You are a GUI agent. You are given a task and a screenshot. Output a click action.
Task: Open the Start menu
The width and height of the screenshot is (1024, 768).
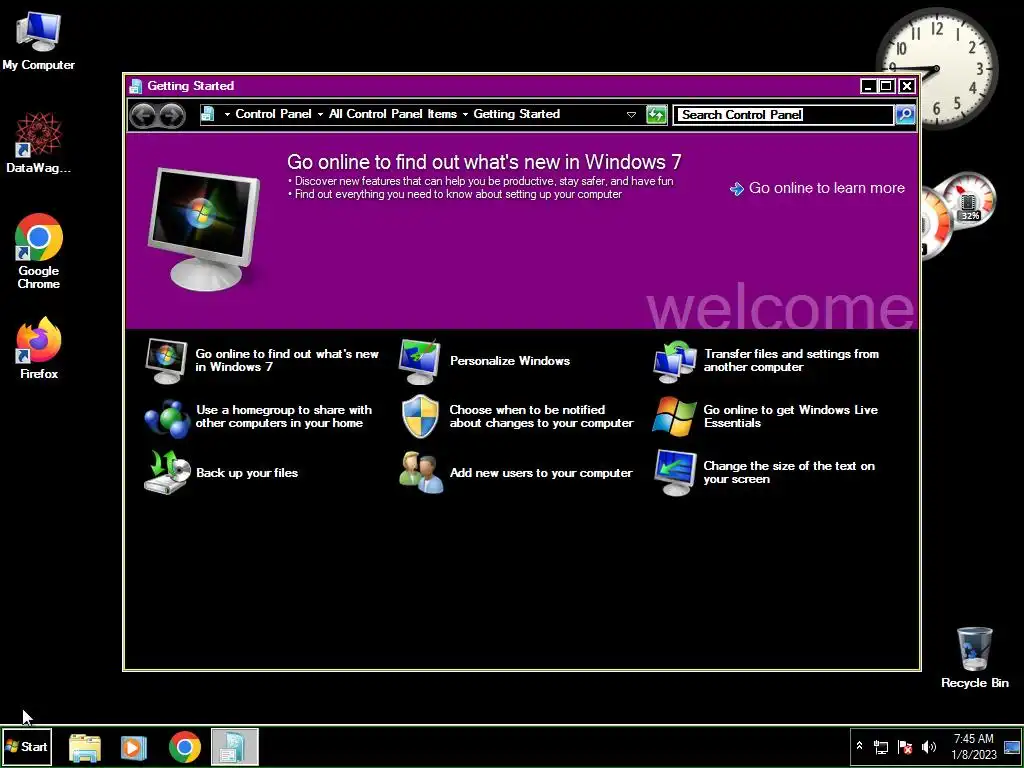pyautogui.click(x=26, y=746)
